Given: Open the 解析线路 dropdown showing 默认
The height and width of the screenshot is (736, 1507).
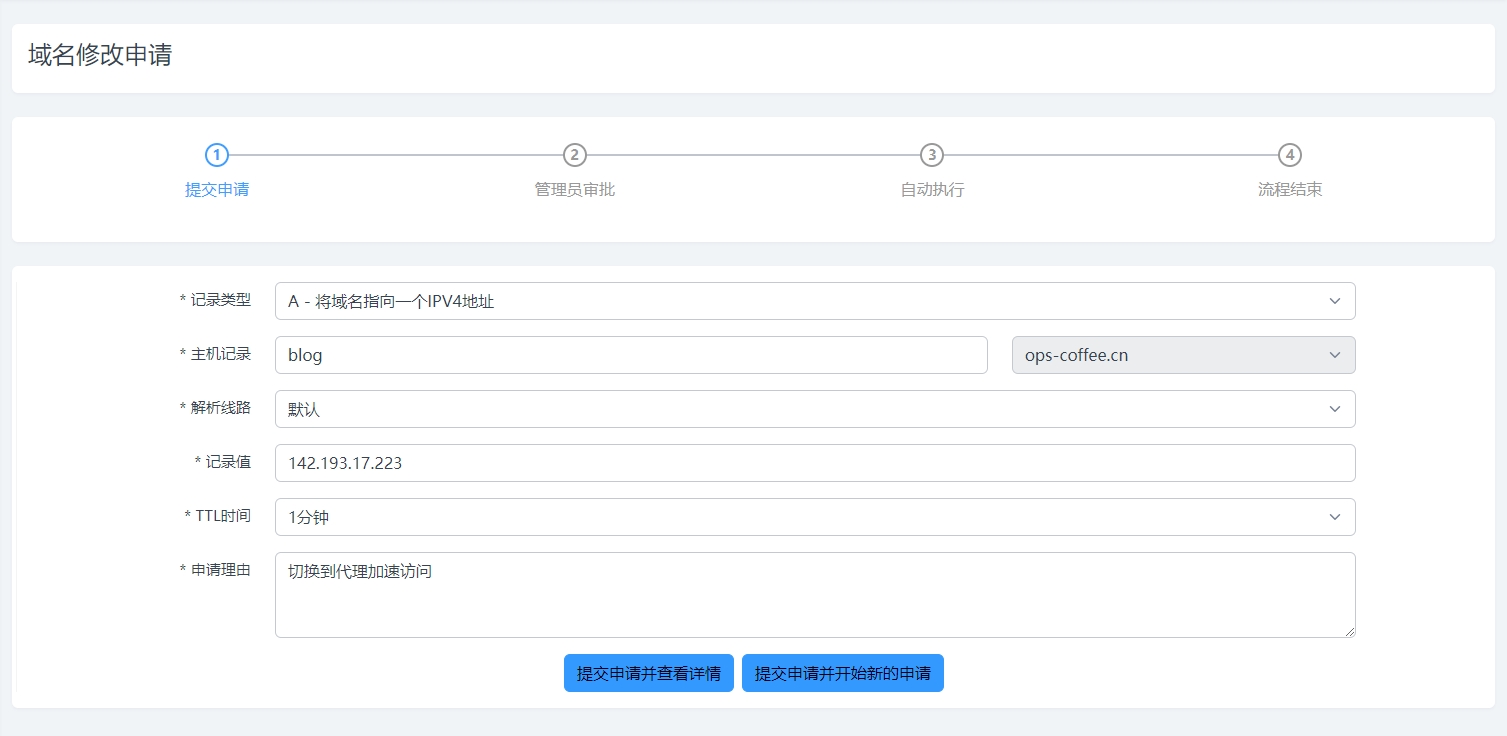Looking at the screenshot, I should [x=814, y=409].
